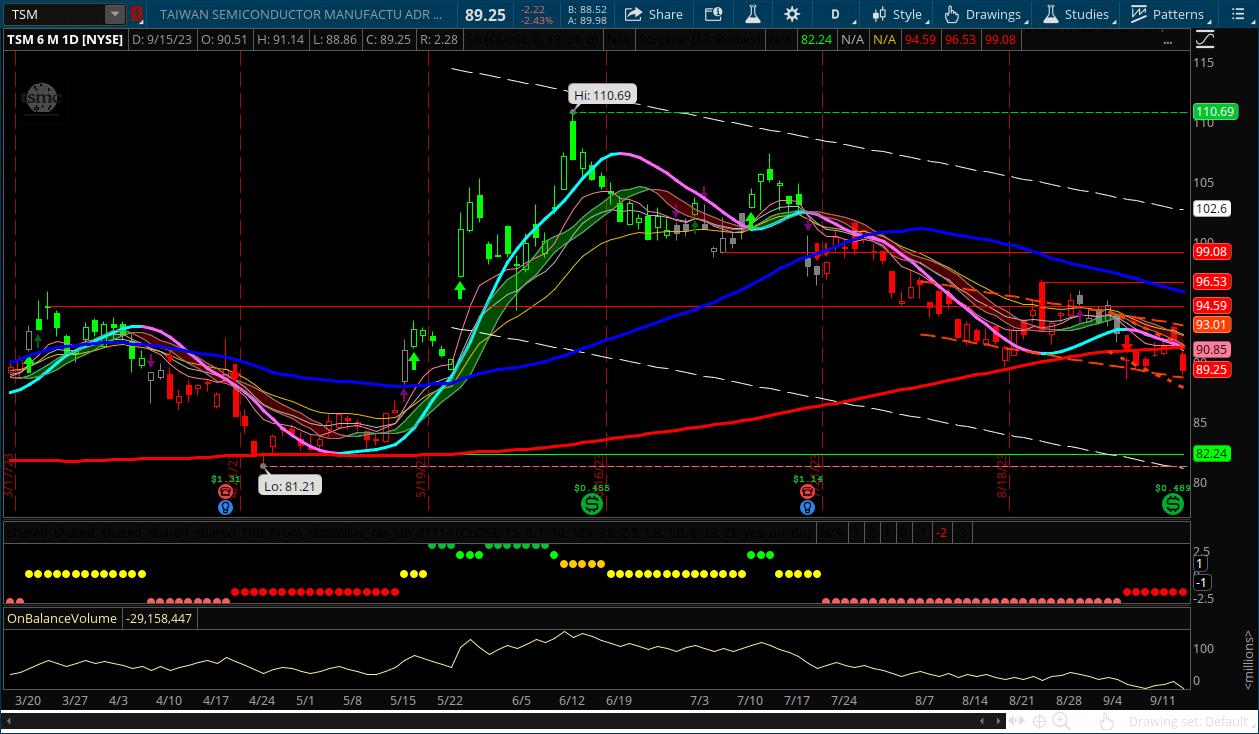This screenshot has height=734, width=1259.
Task: Open the Patterns menu
Action: click(1168, 14)
